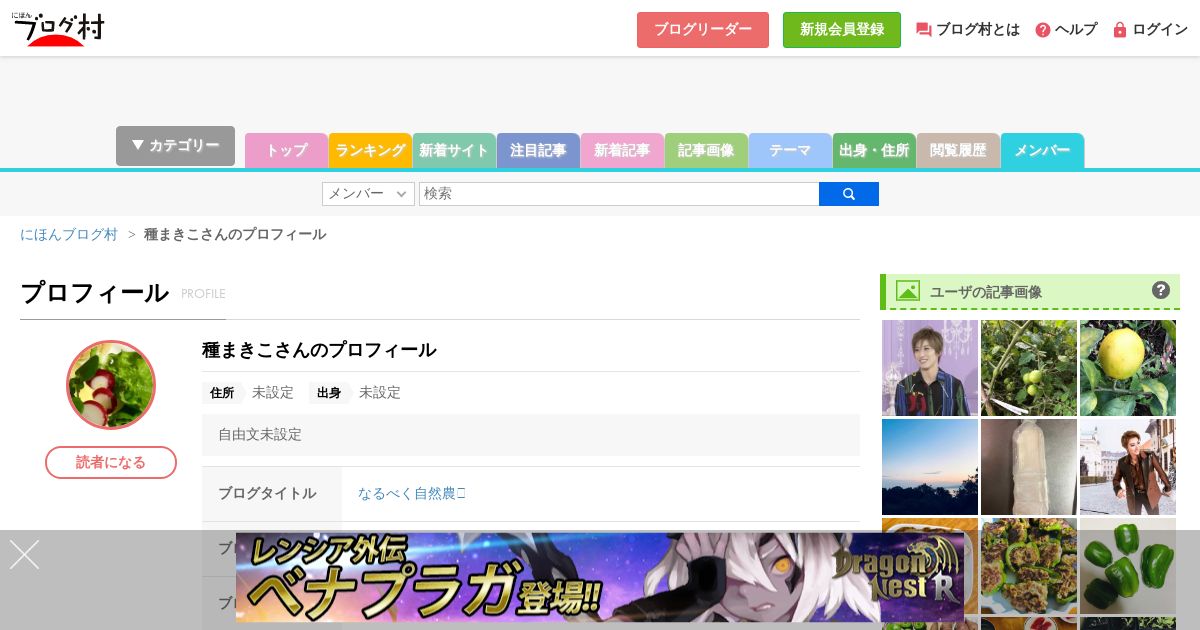
Task: Click the ブログ村とは chat icon
Action: pyautogui.click(x=924, y=30)
